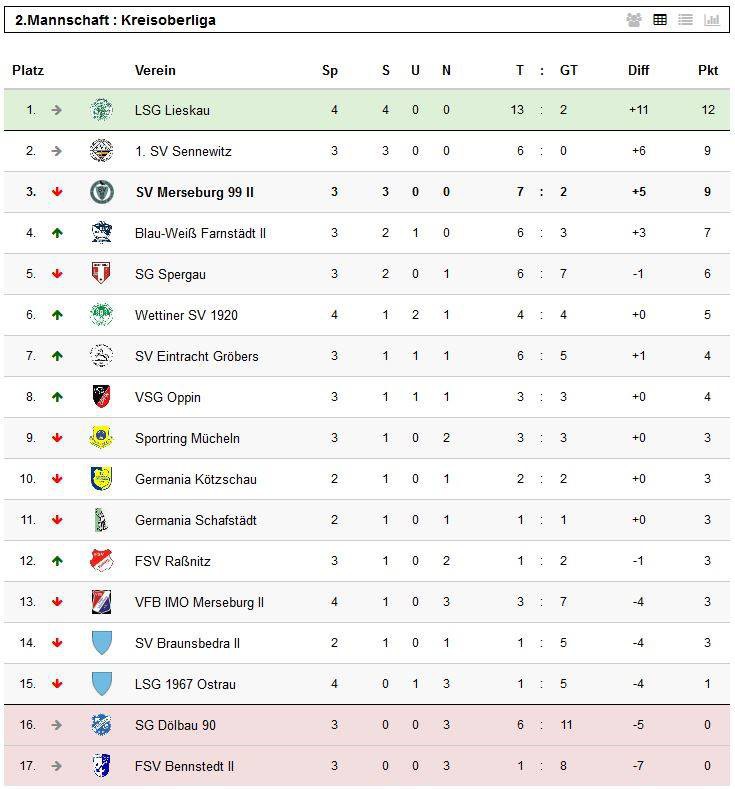Open the team group view icon
Viewport: 735px width, 789px height.
pyautogui.click(x=634, y=20)
